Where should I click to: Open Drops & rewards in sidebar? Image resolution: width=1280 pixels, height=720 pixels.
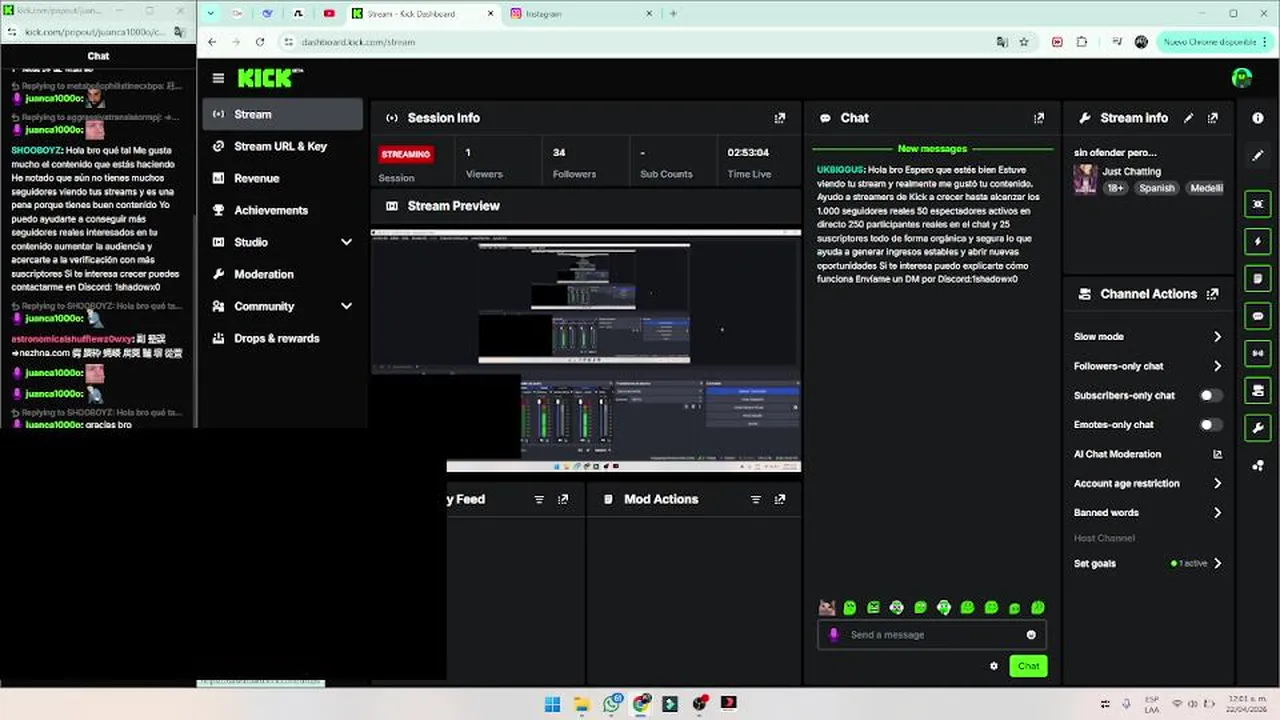click(x=282, y=338)
